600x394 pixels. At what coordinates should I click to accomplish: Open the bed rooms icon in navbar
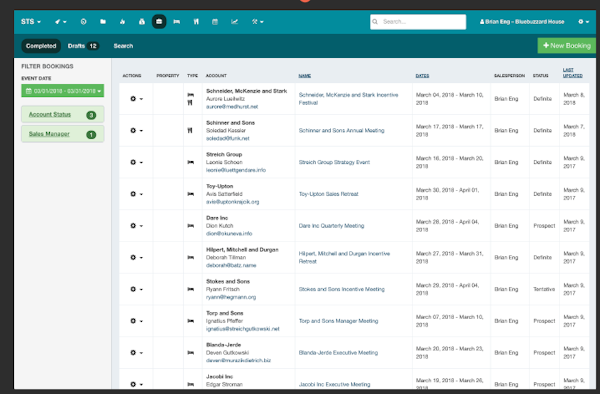[176, 22]
